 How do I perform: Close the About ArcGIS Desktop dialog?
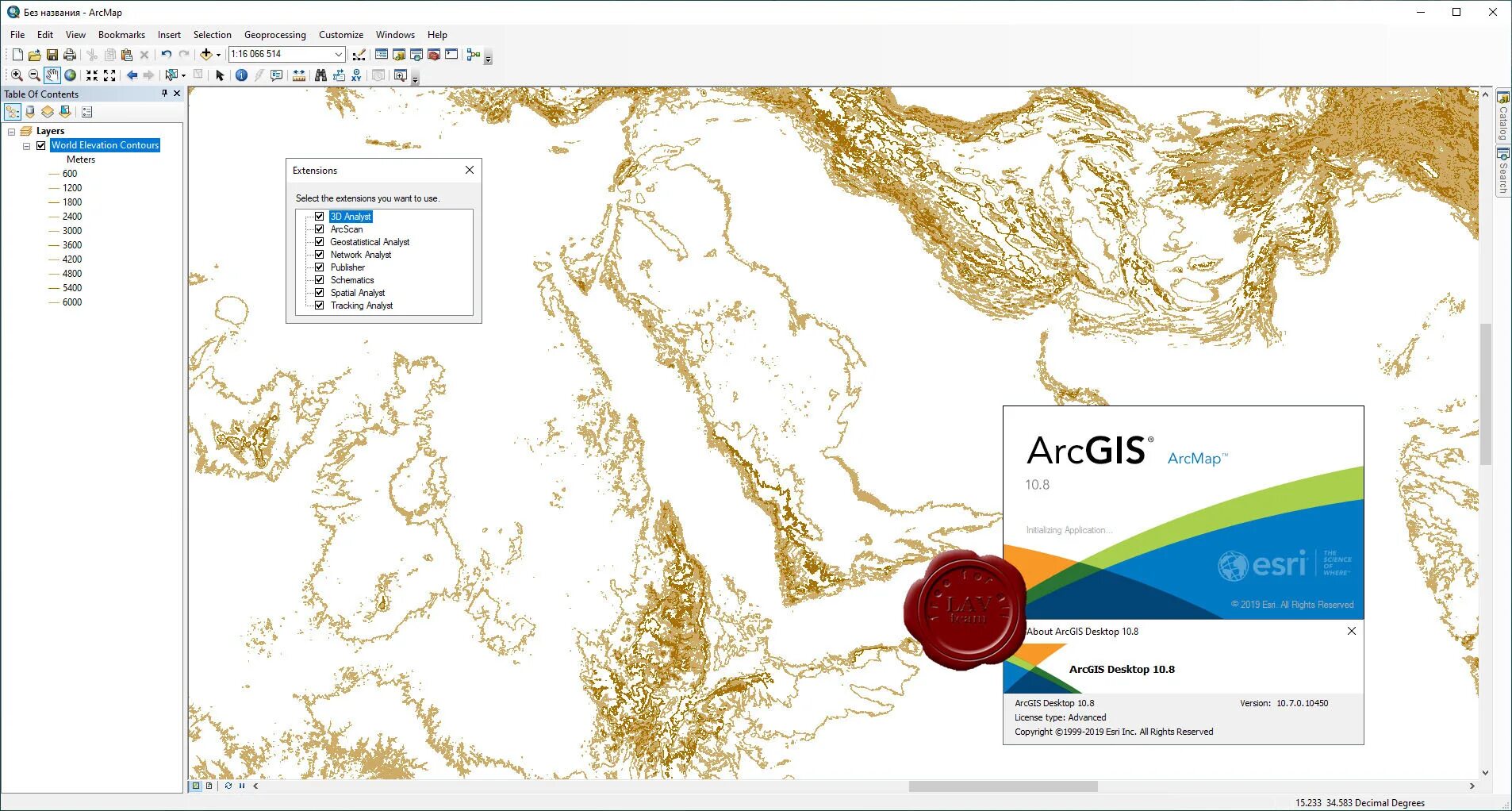[x=1352, y=631]
